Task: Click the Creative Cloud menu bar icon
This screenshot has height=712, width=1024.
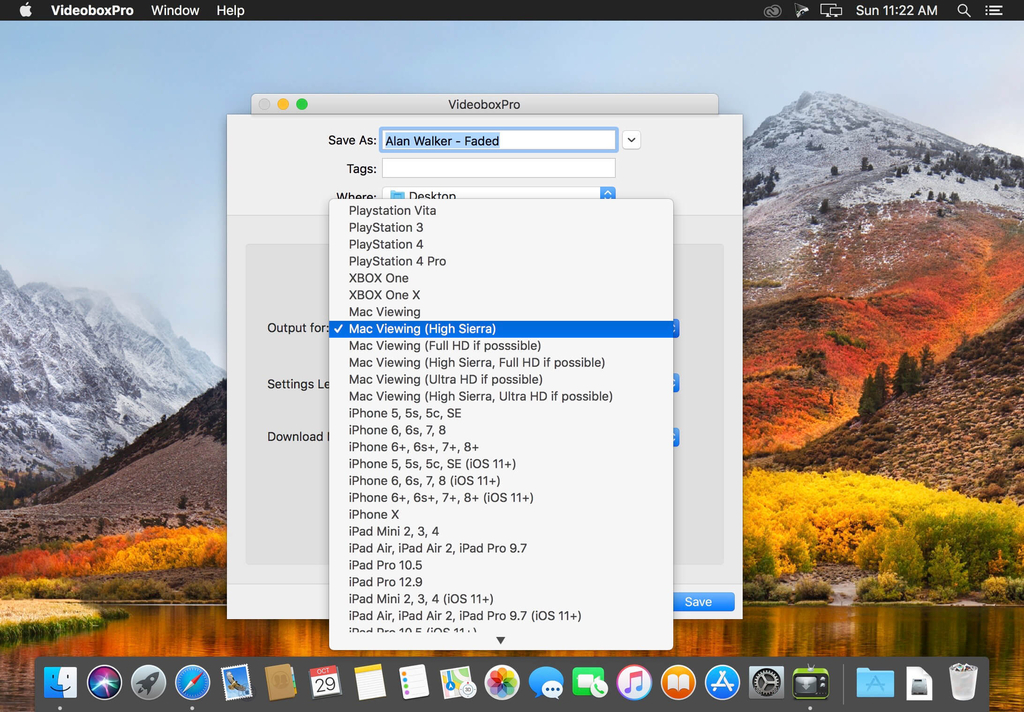Action: click(771, 10)
